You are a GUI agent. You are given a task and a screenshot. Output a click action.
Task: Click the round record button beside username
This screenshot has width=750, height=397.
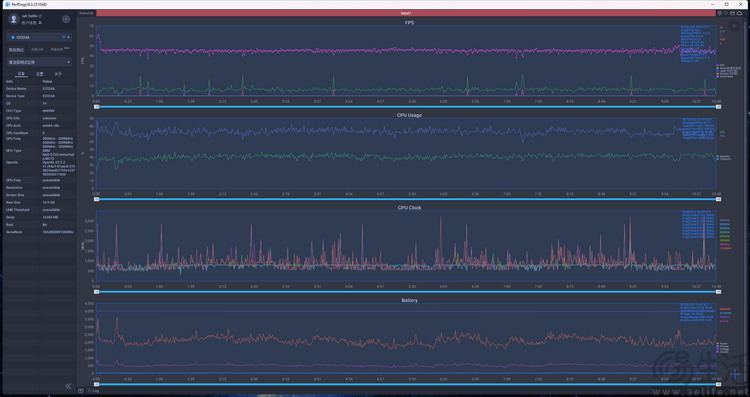66,19
